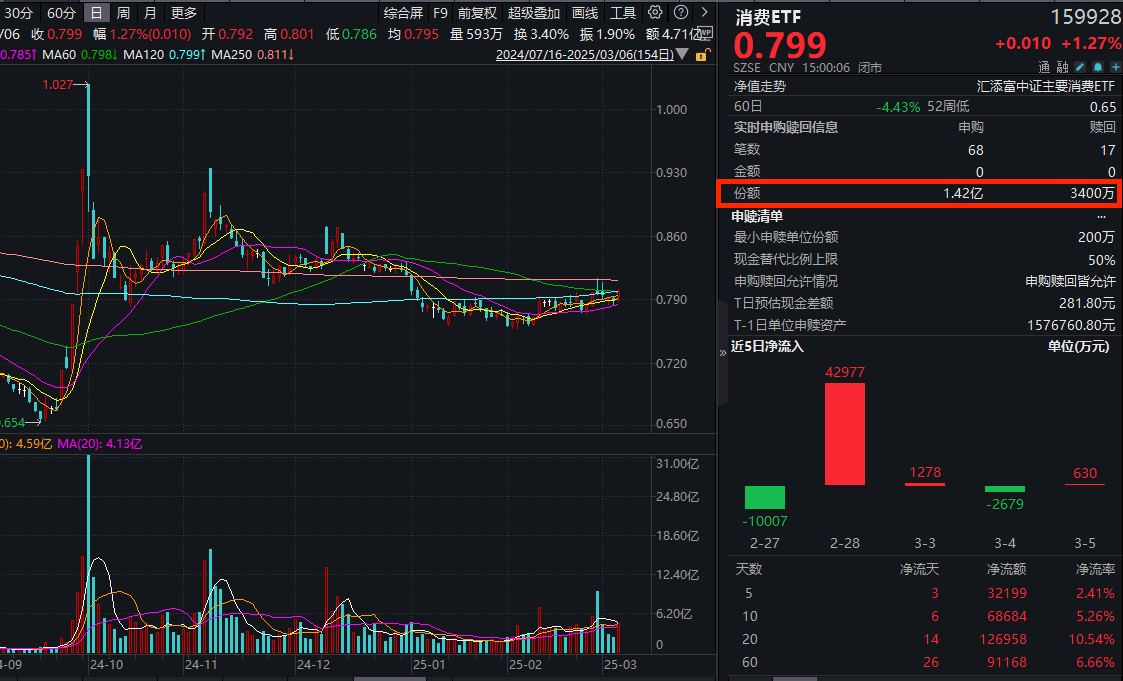Screen dimensions: 1123x681
Task: Click the F9 button
Action: [x=440, y=13]
